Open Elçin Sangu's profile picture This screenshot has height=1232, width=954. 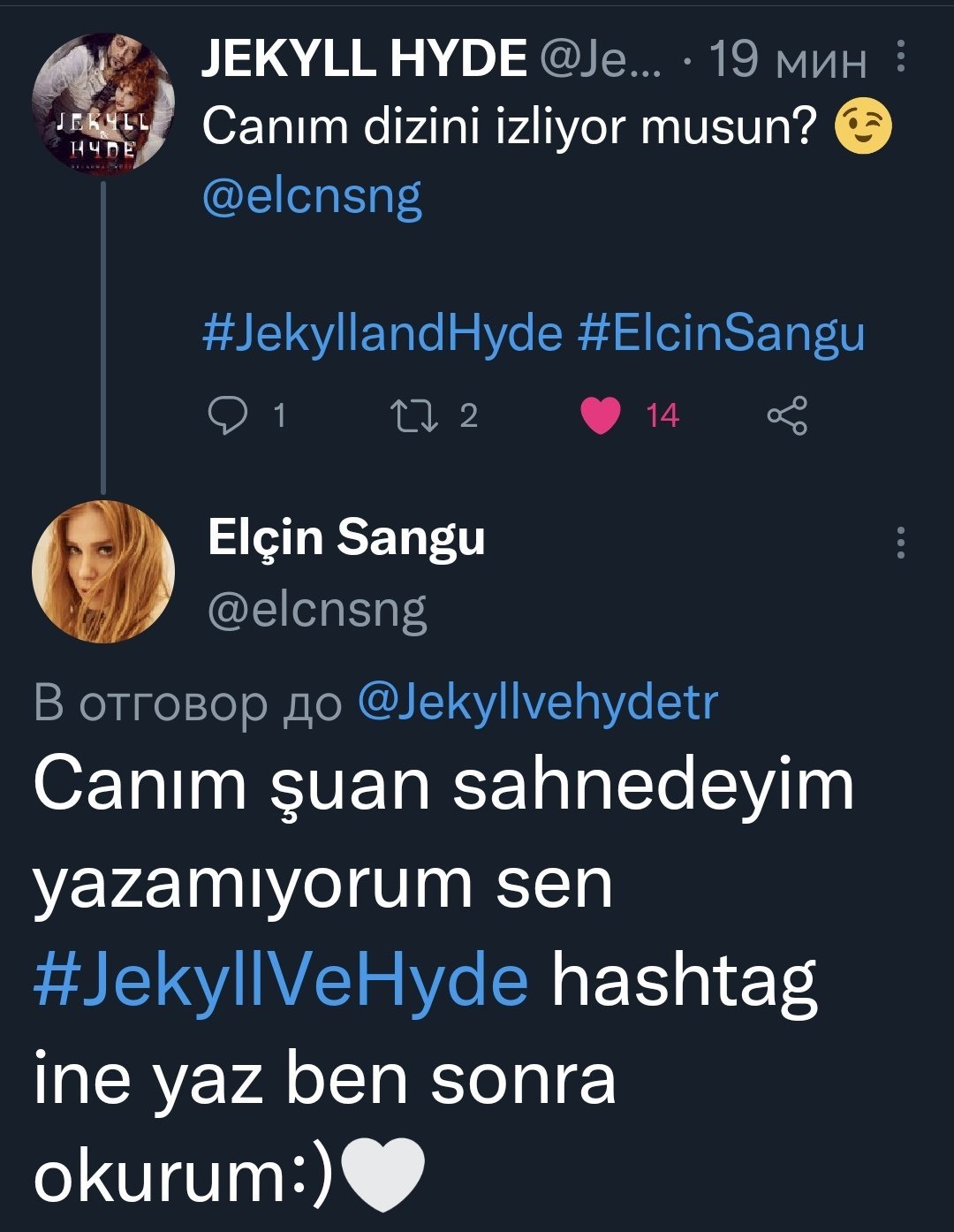[x=103, y=572]
